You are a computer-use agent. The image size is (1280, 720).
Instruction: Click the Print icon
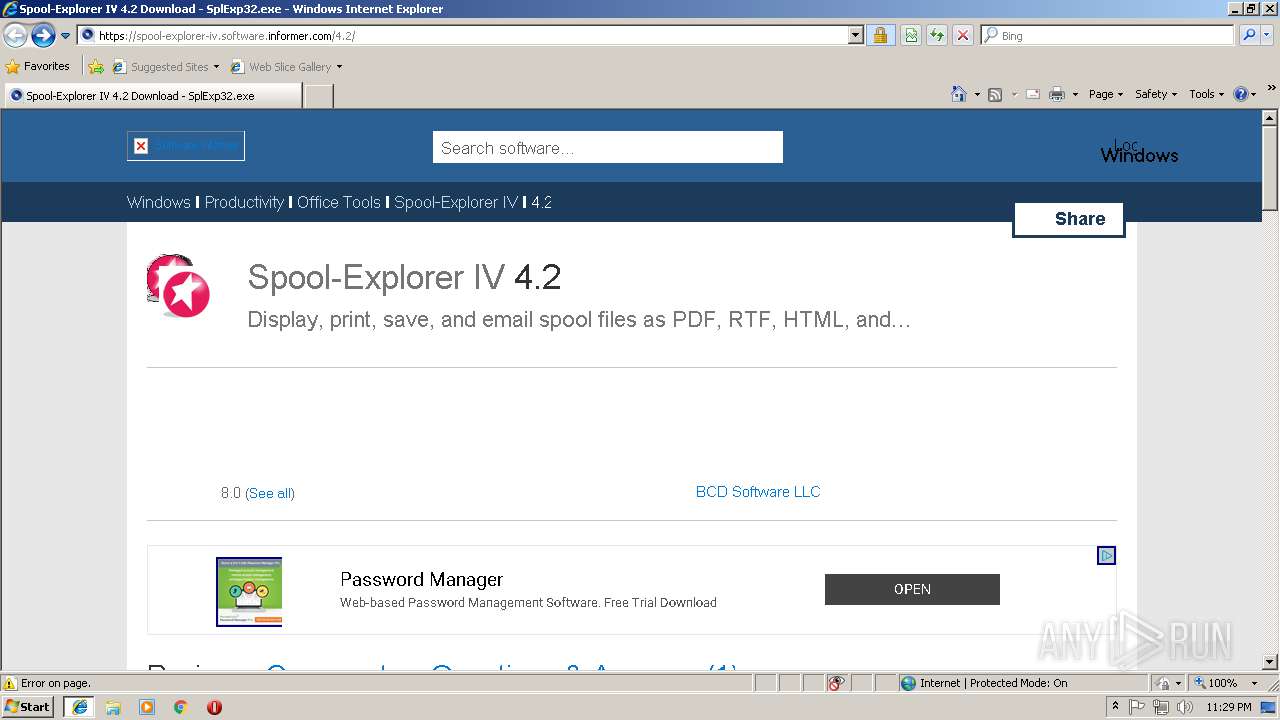coord(1057,94)
